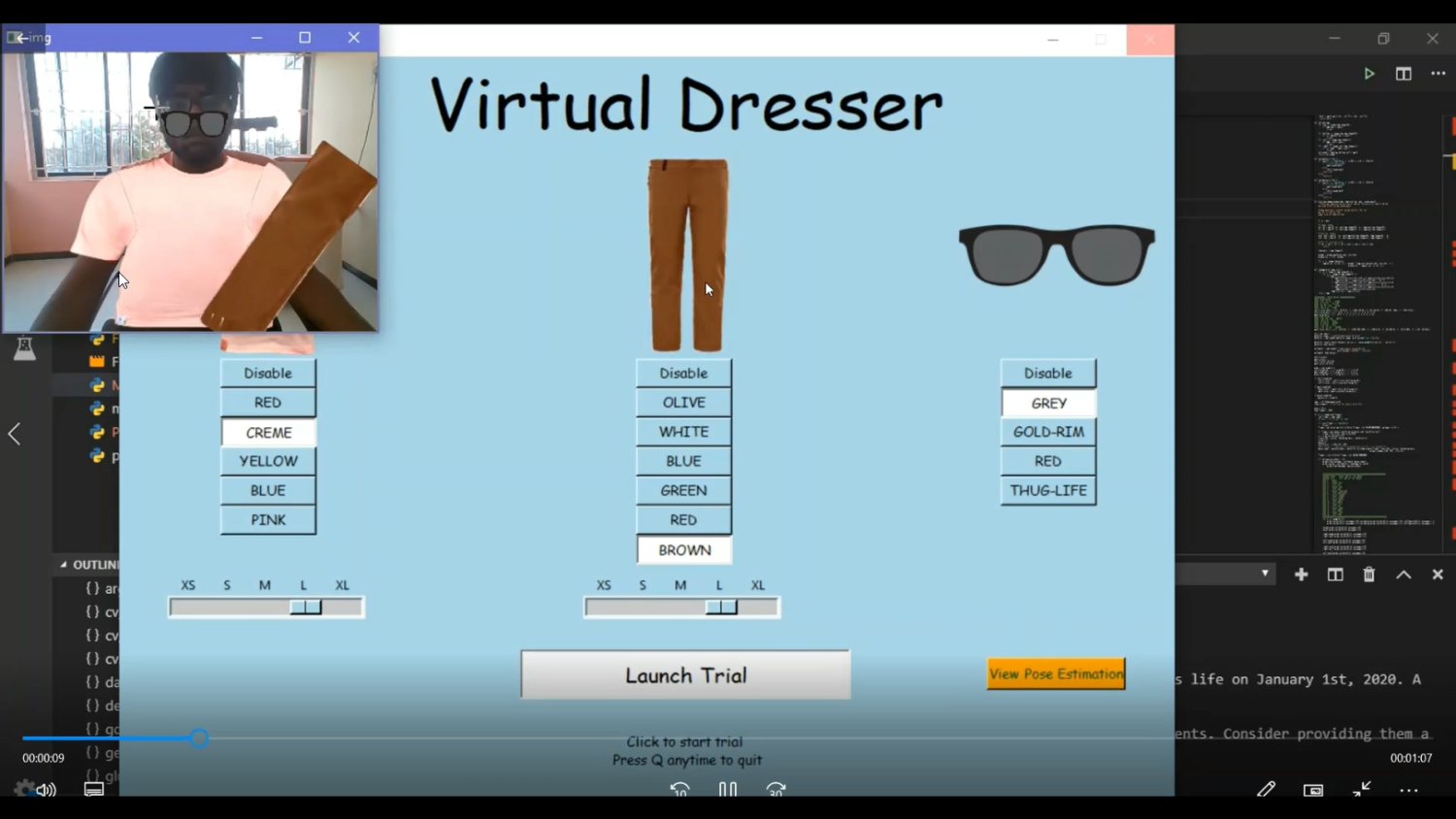Kill the terminal using the trash icon
1456x819 pixels.
(1369, 574)
